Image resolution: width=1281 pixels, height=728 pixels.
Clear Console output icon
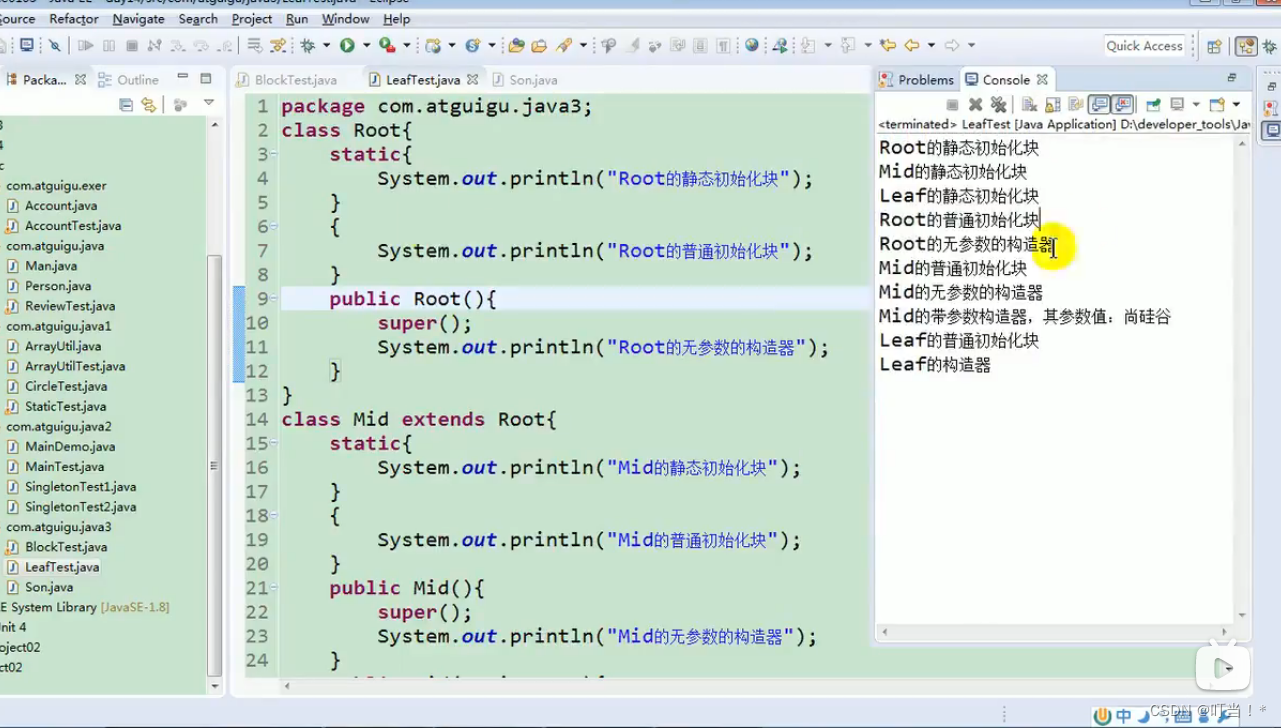[1029, 104]
